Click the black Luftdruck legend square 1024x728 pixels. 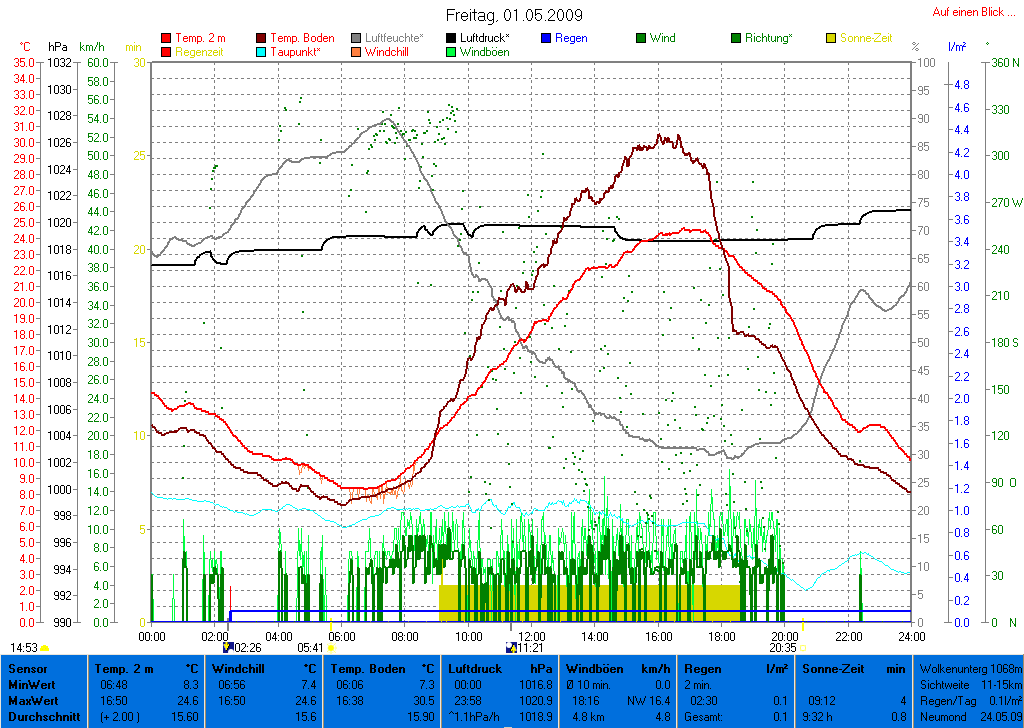pos(452,38)
